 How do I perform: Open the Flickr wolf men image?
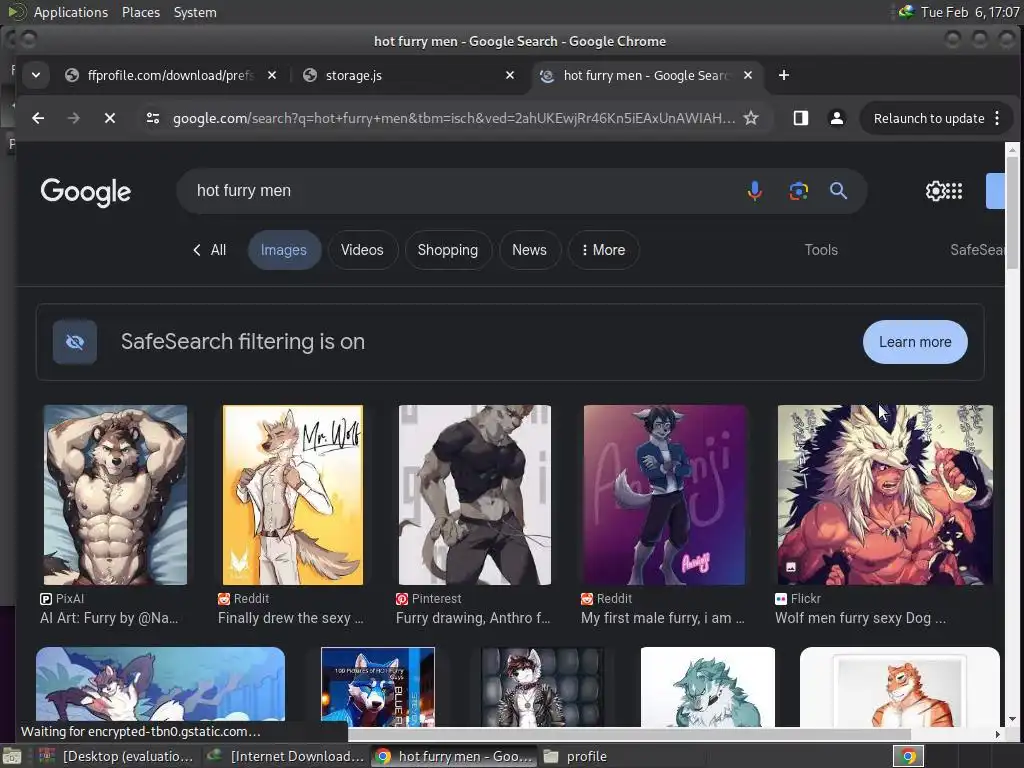(x=884, y=494)
